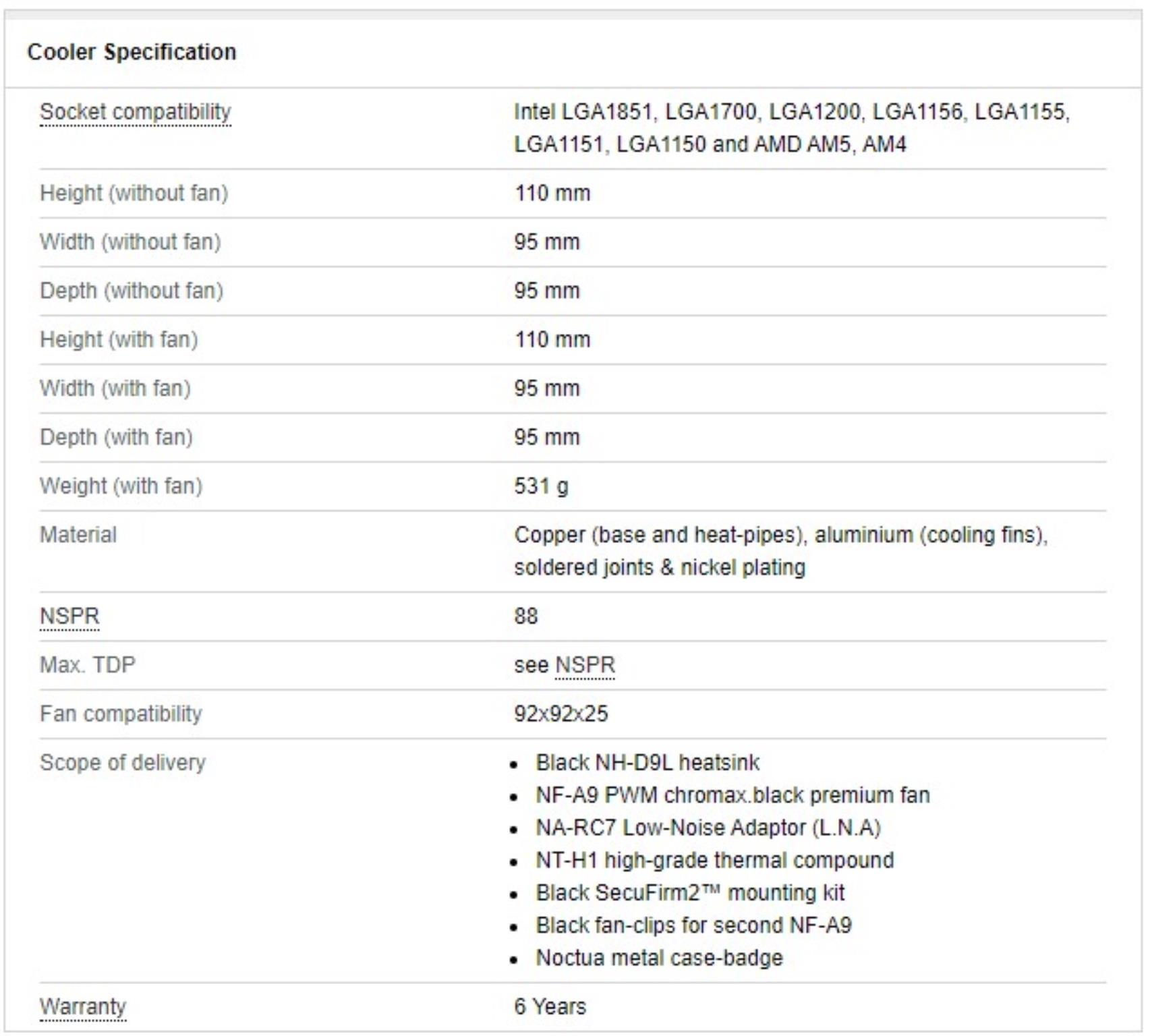Viewport: 1150px width, 1036px height.
Task: Click the Width (without fan) label
Action: point(130,241)
